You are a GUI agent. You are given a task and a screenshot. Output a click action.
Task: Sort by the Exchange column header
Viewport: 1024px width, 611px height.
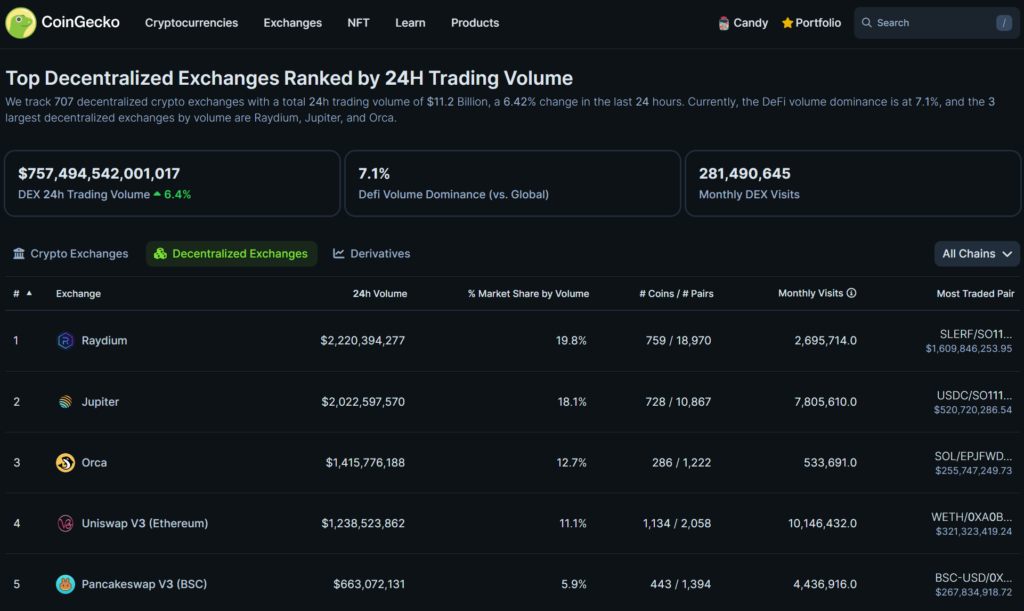78,294
